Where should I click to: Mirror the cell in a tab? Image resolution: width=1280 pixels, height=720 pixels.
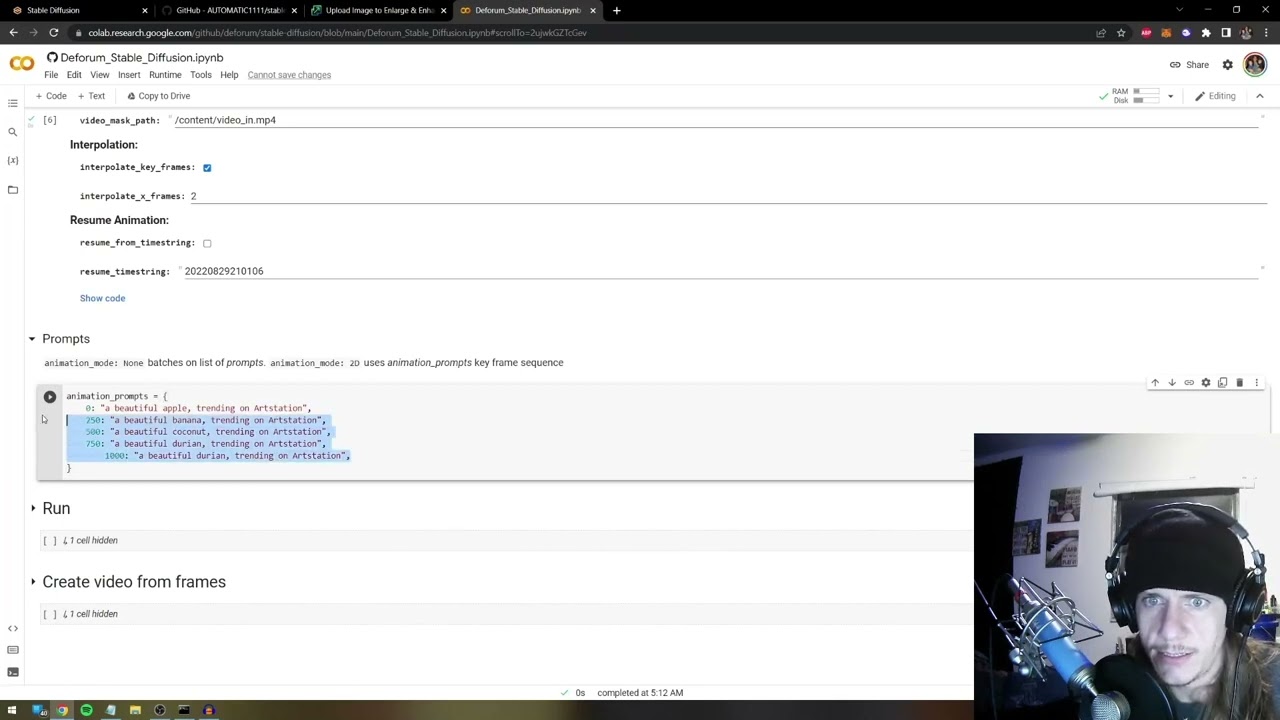click(x=1223, y=383)
